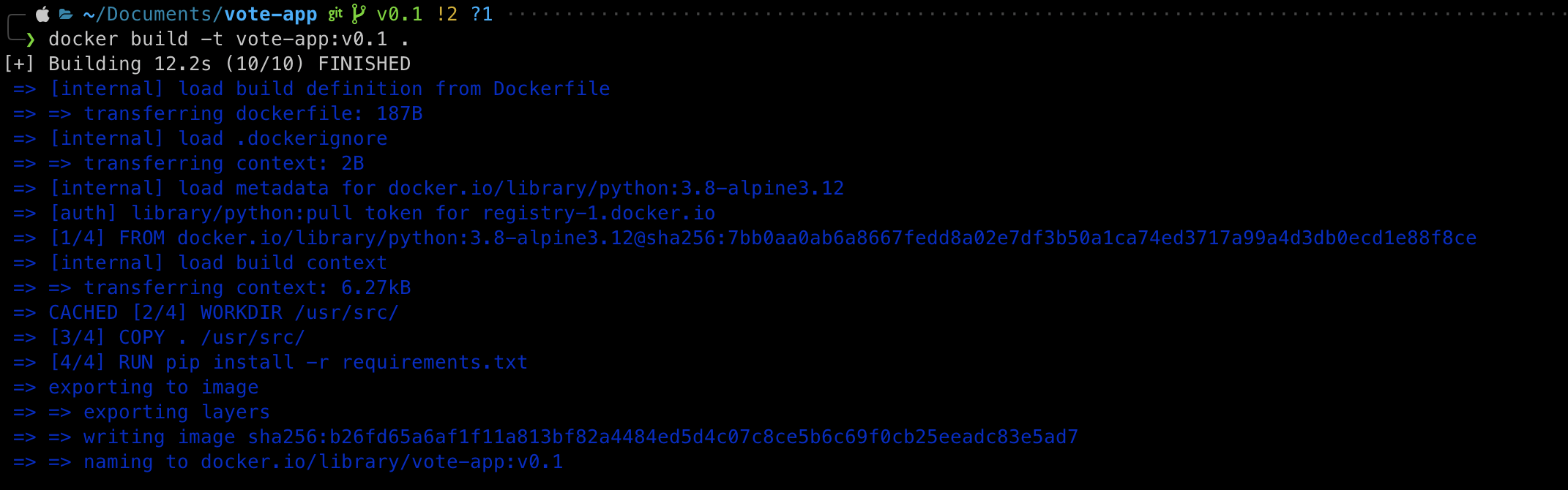The width and height of the screenshot is (1568, 490).
Task: Click the green prompt arrow before docker
Action: coord(30,39)
